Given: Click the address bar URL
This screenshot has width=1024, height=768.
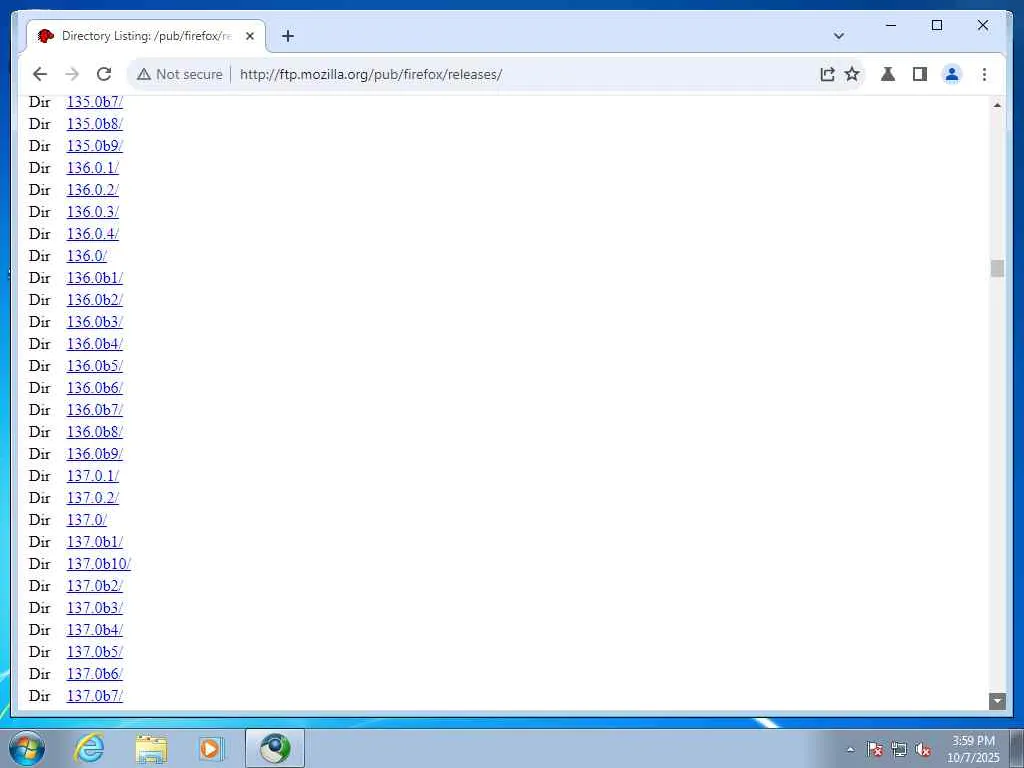Looking at the screenshot, I should click(x=371, y=74).
